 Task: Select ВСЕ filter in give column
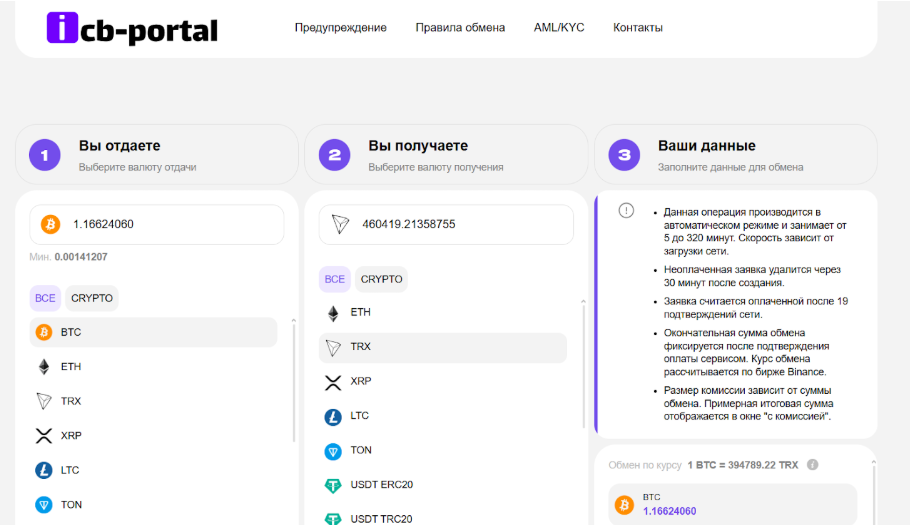45,298
